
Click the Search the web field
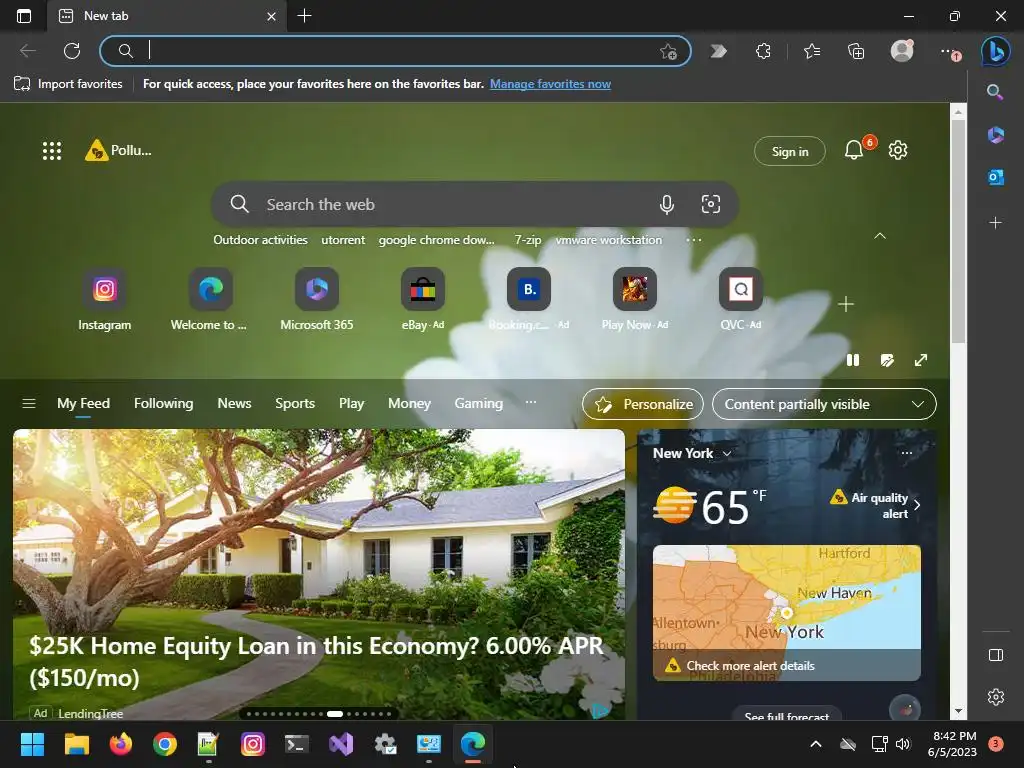475,204
